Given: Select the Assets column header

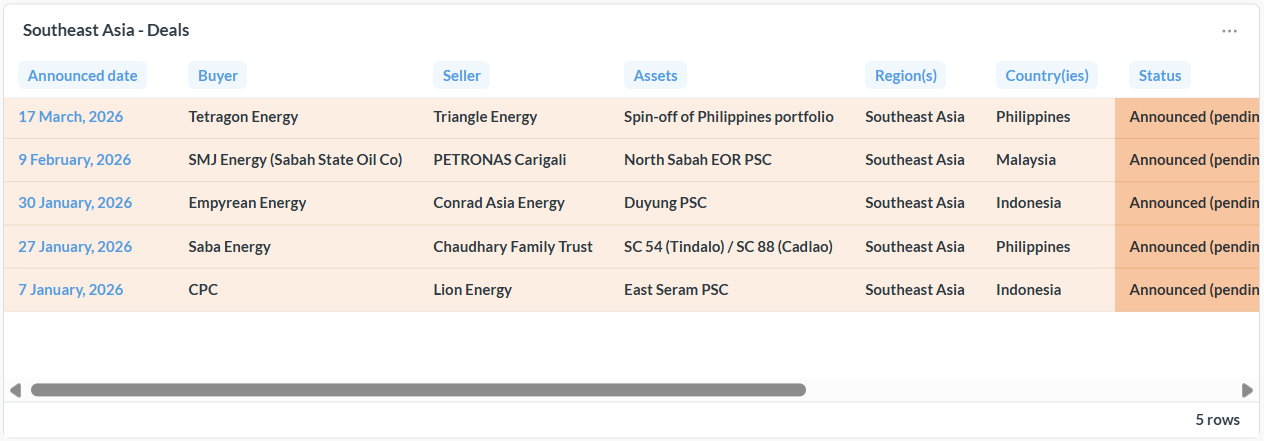Looking at the screenshot, I should tap(655, 75).
